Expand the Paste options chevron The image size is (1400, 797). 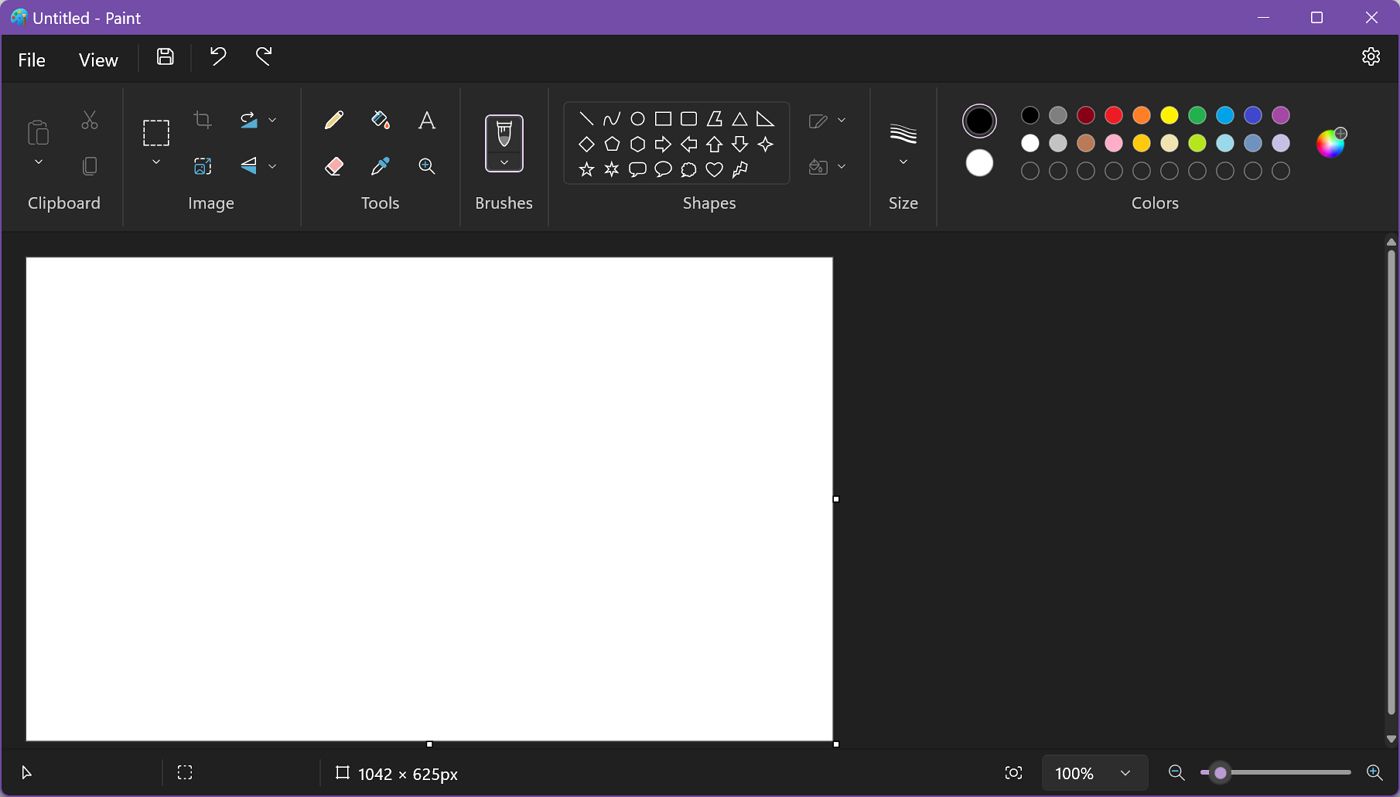click(x=38, y=162)
